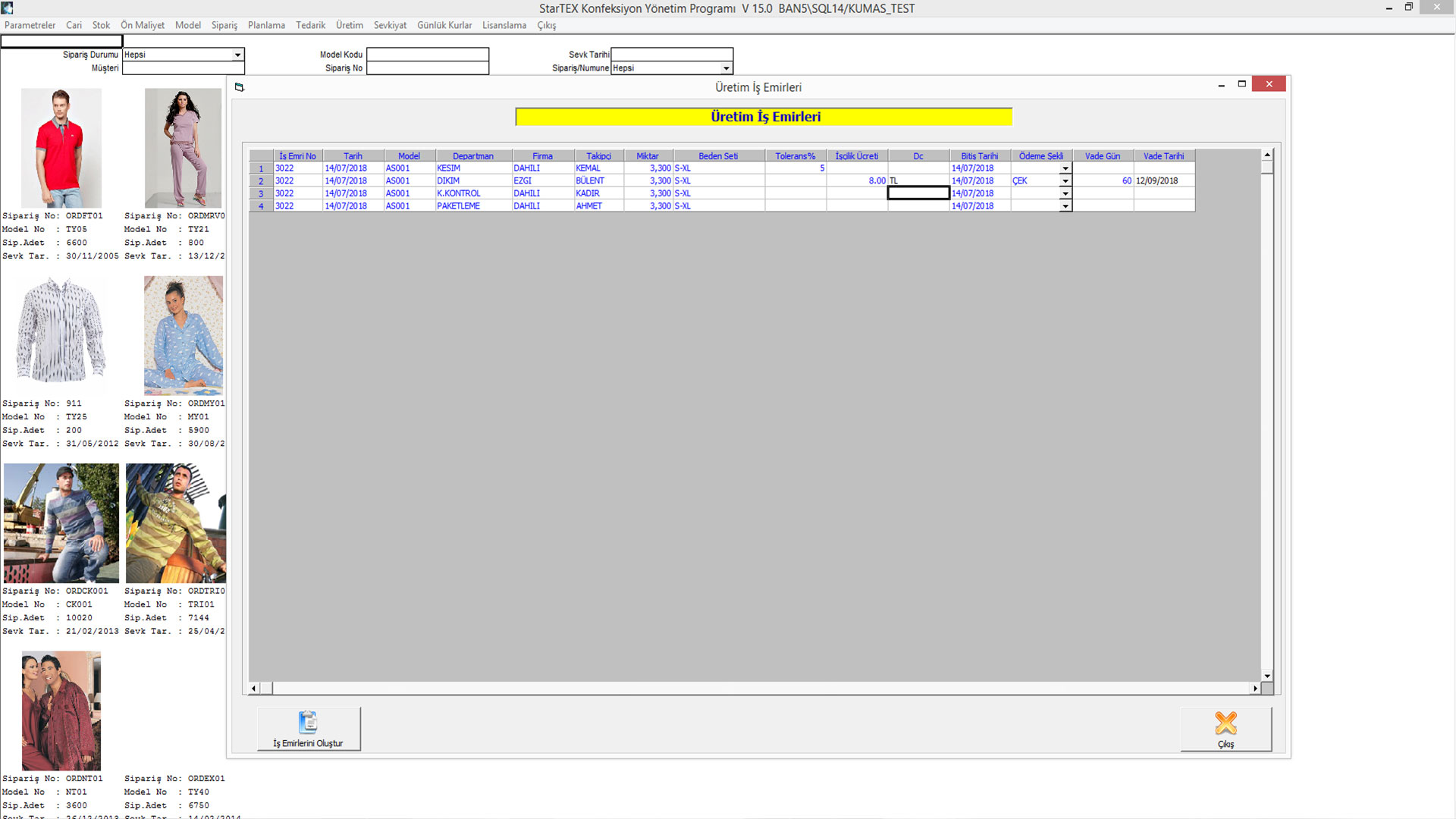Click the Sevk Tarihi input field
Screen dimensions: 1456x819
tap(672, 55)
